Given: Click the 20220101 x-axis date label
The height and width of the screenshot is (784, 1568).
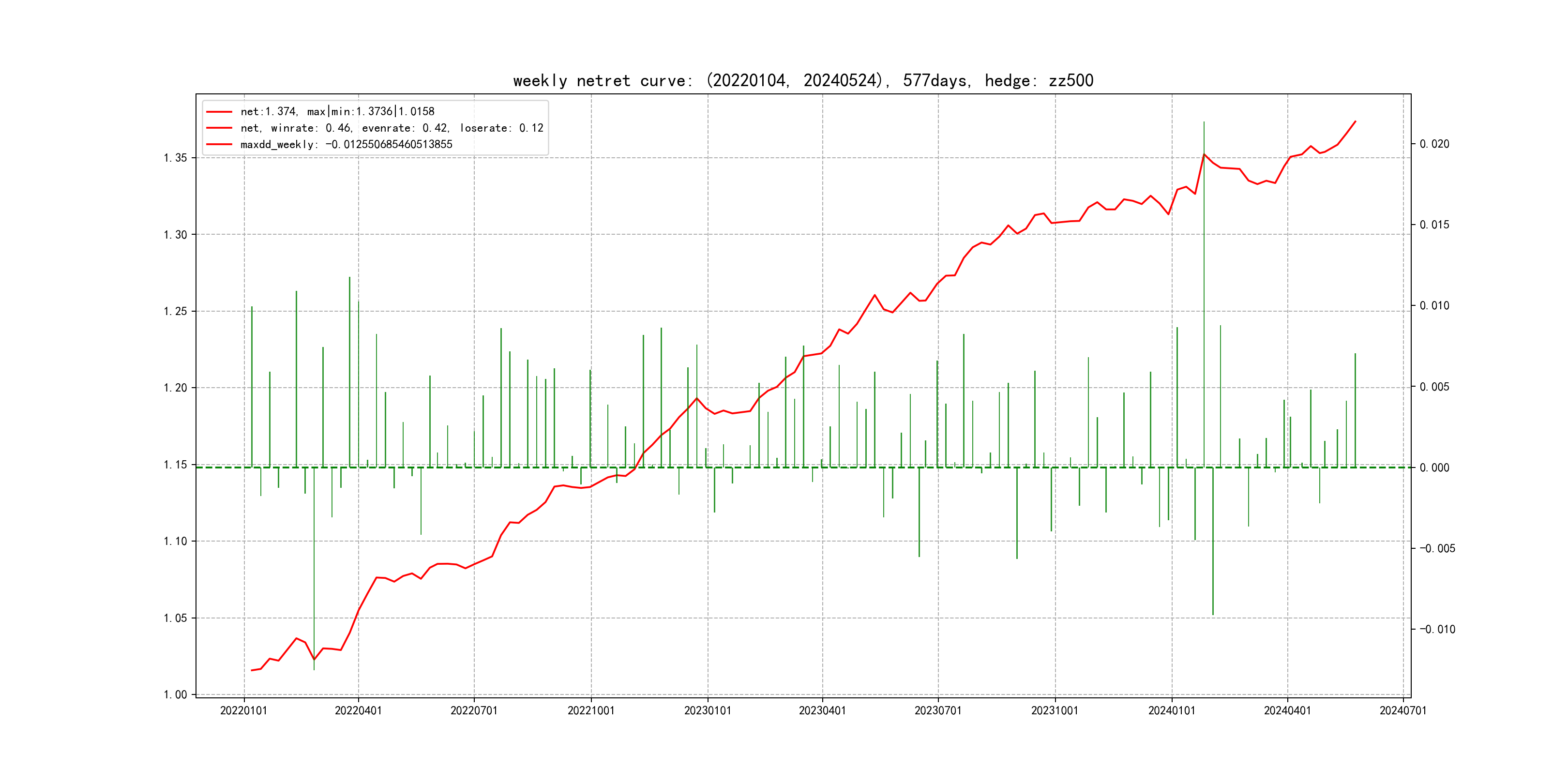Looking at the screenshot, I should point(243,710).
